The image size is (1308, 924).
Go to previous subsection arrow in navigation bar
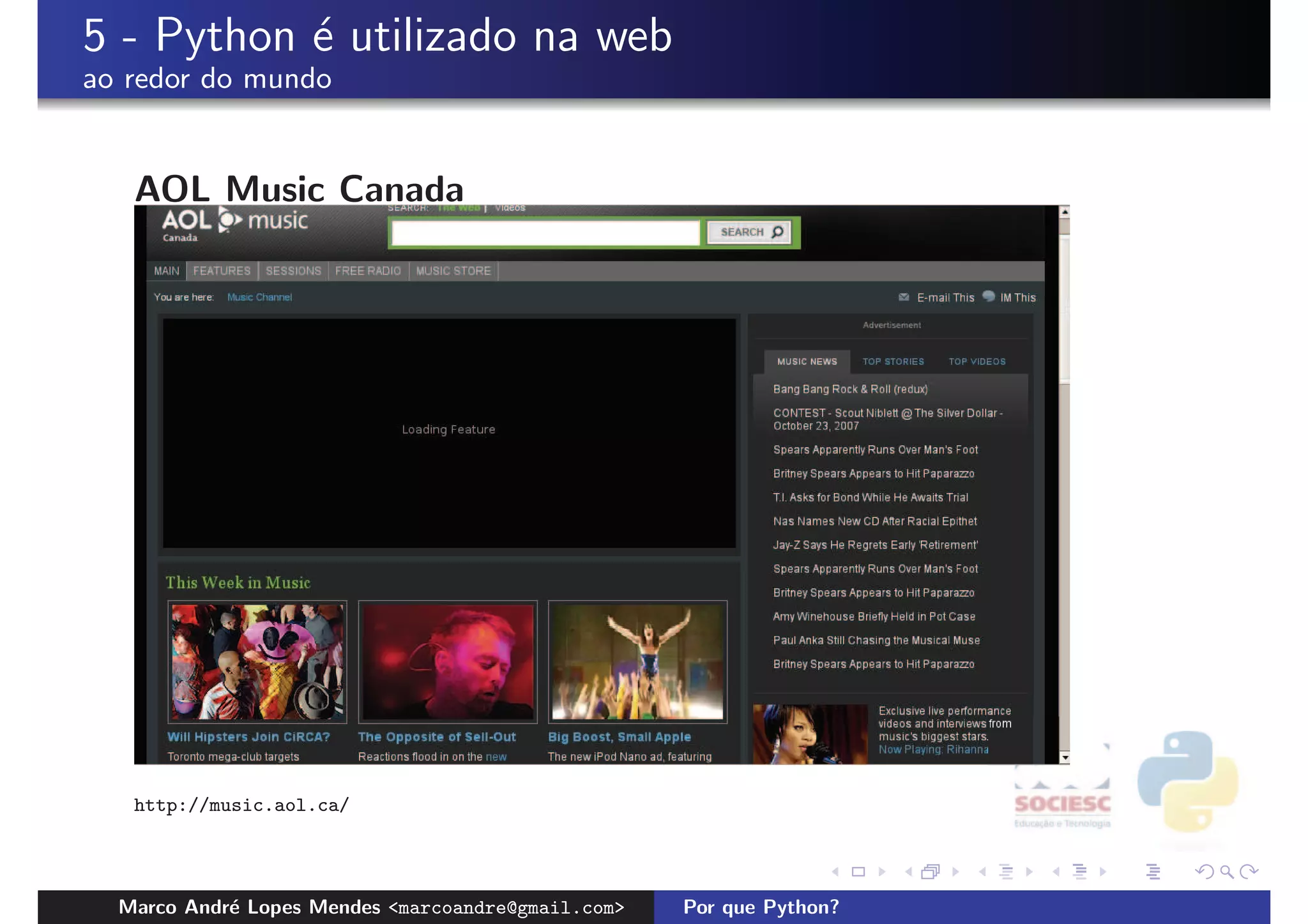click(x=983, y=872)
